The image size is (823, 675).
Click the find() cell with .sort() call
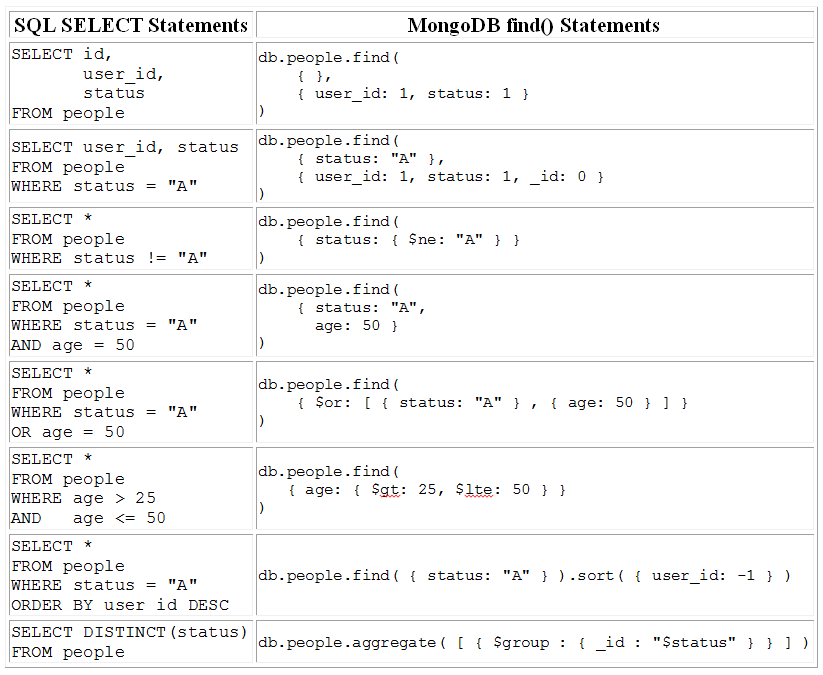coord(534,575)
